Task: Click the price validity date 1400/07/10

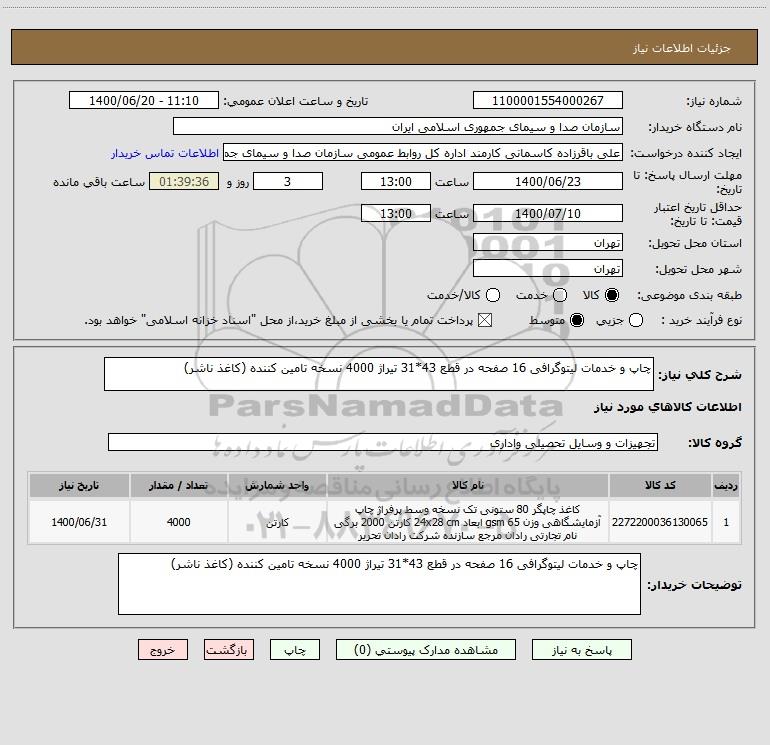Action: point(548,213)
